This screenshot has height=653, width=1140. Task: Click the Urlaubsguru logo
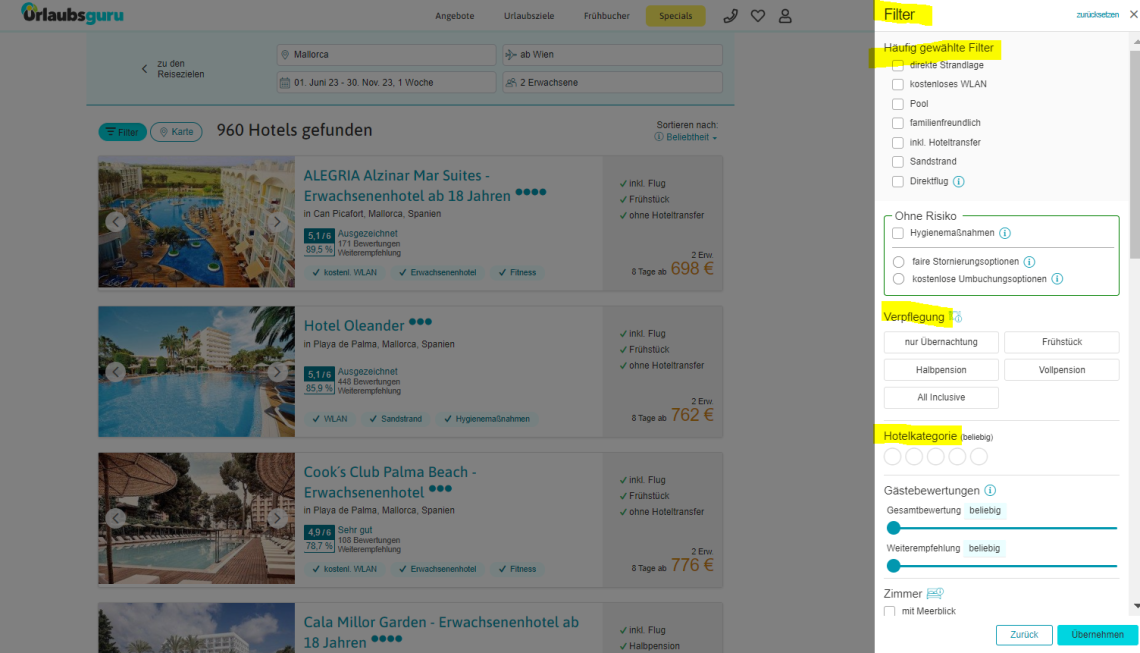pyautogui.click(x=72, y=15)
